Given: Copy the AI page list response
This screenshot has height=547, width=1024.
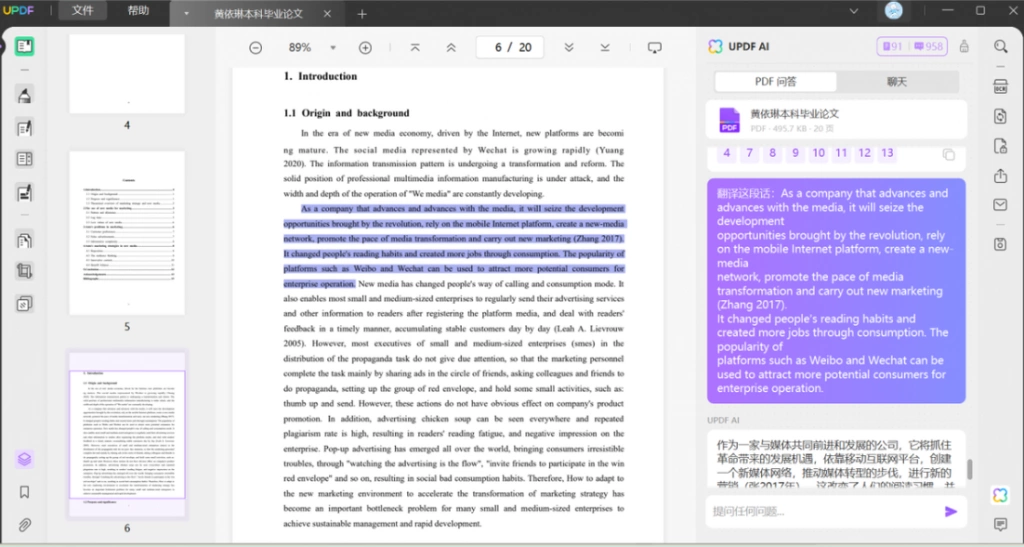Looking at the screenshot, I should point(948,154).
